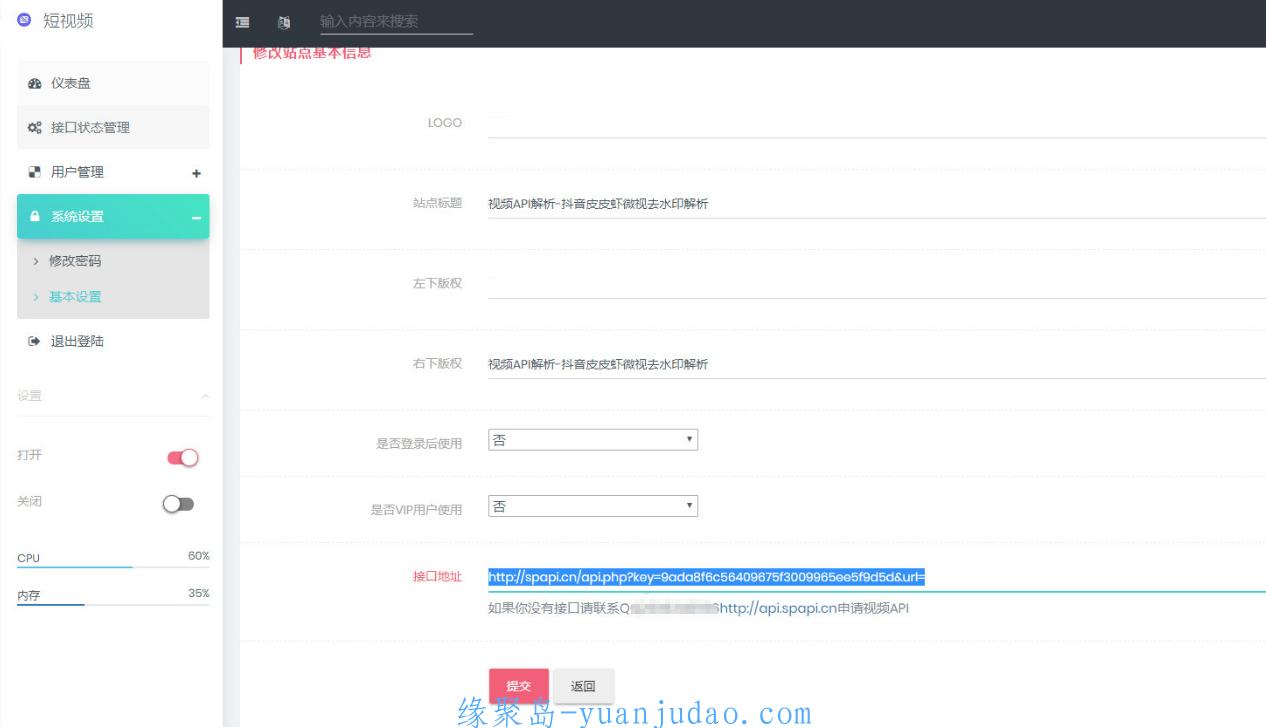This screenshot has width=1266, height=728.
Task: Click the 短视频 logo icon
Action: [24, 20]
